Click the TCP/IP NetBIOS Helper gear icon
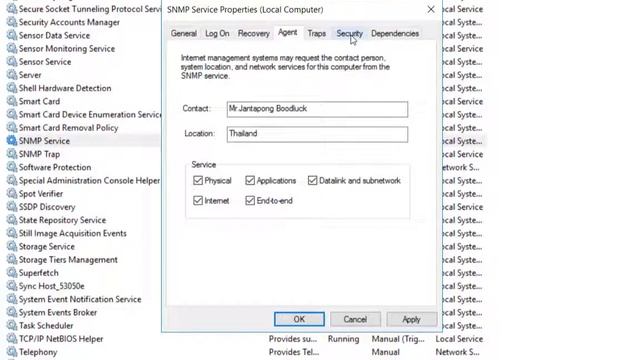The image size is (640, 360). (x=12, y=339)
